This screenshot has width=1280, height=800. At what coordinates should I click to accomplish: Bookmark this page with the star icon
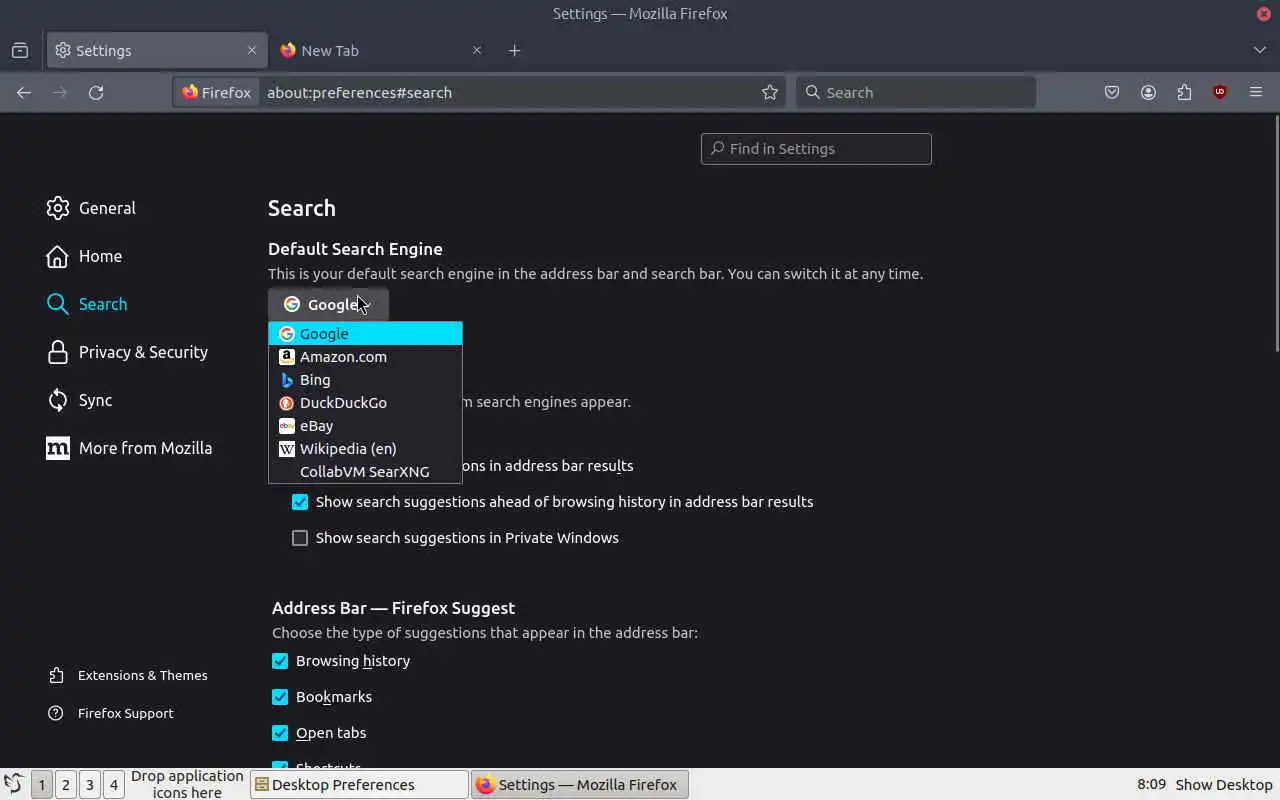pyautogui.click(x=770, y=92)
